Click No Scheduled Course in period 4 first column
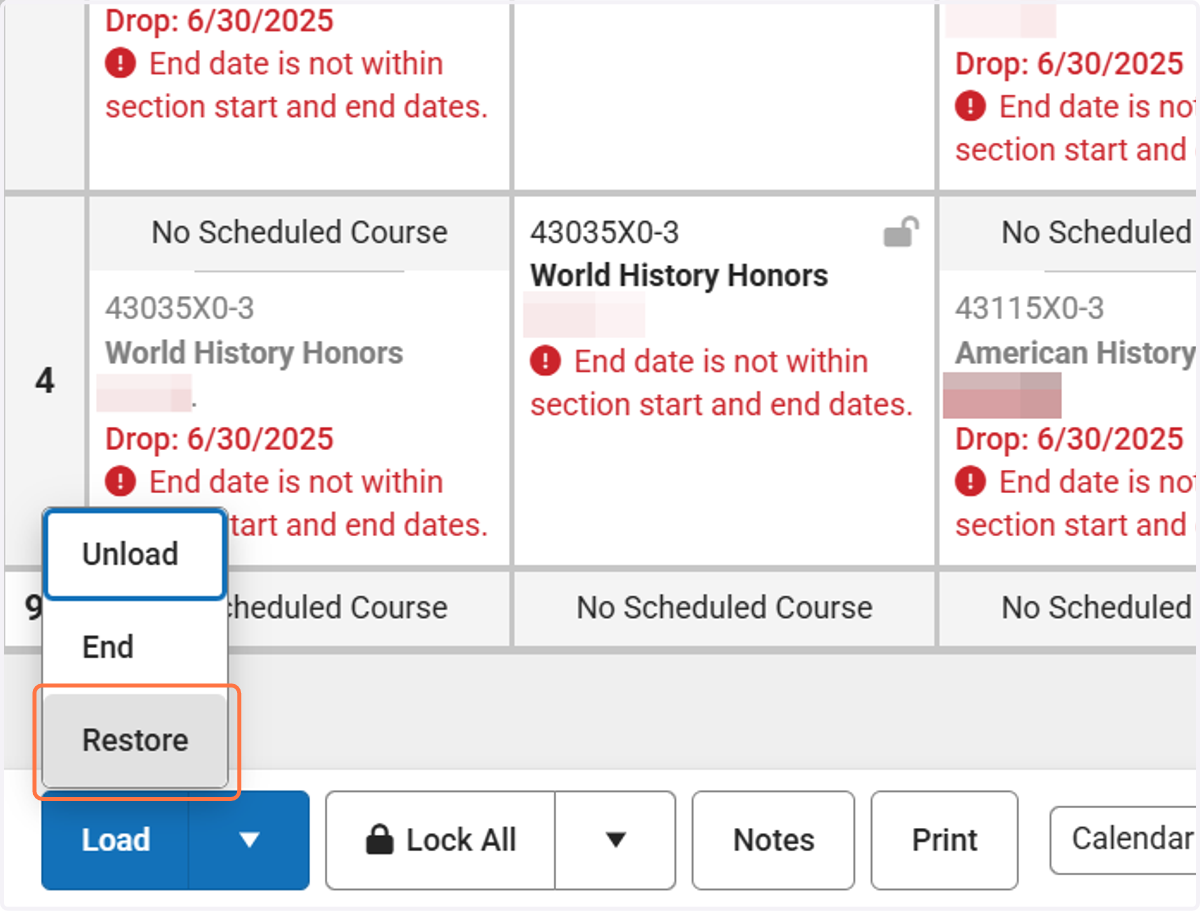The width and height of the screenshot is (1200, 911). click(299, 233)
